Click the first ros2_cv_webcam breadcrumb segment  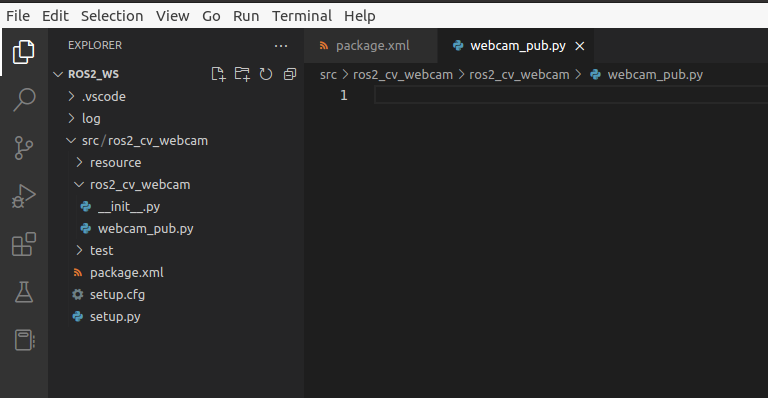click(x=403, y=74)
